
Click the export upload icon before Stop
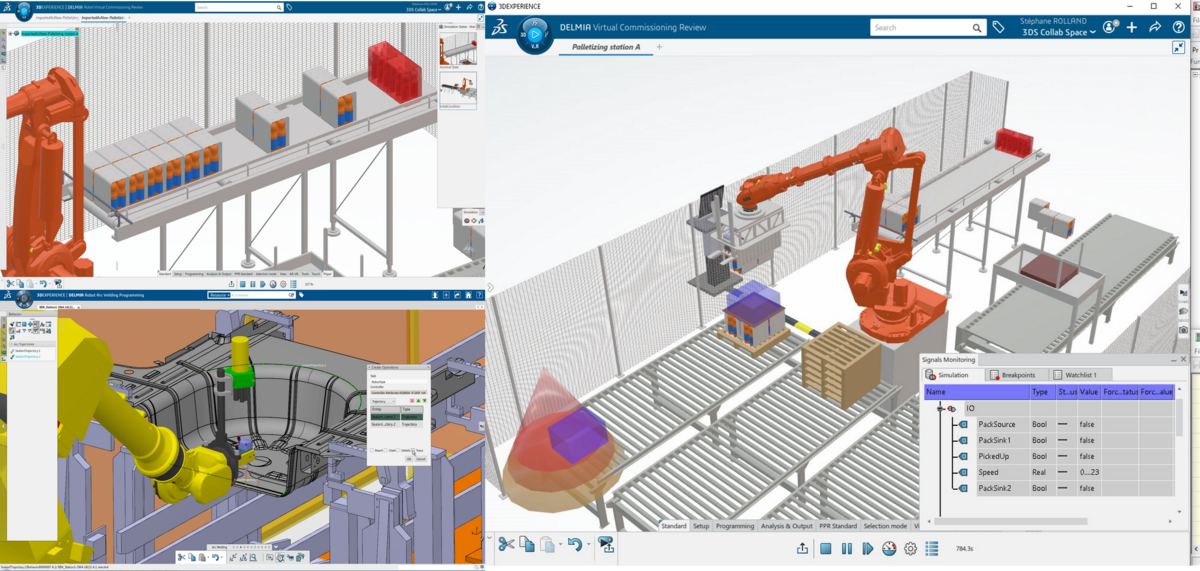[x=802, y=548]
